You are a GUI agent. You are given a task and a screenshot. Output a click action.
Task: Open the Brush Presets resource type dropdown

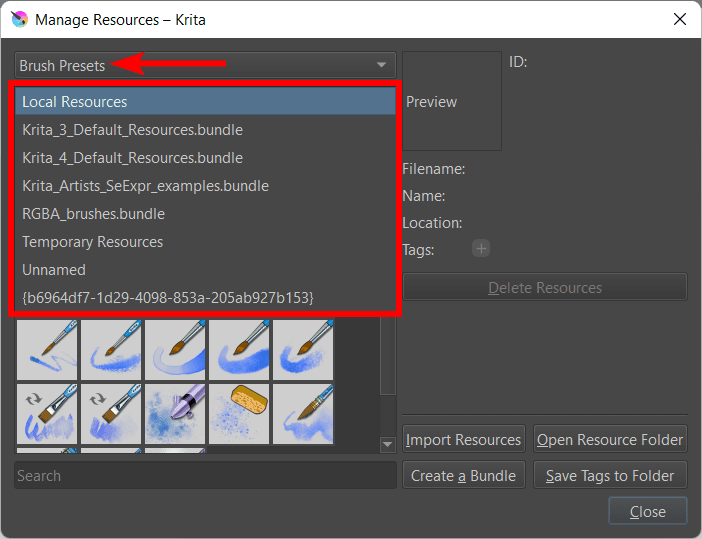[x=204, y=66]
